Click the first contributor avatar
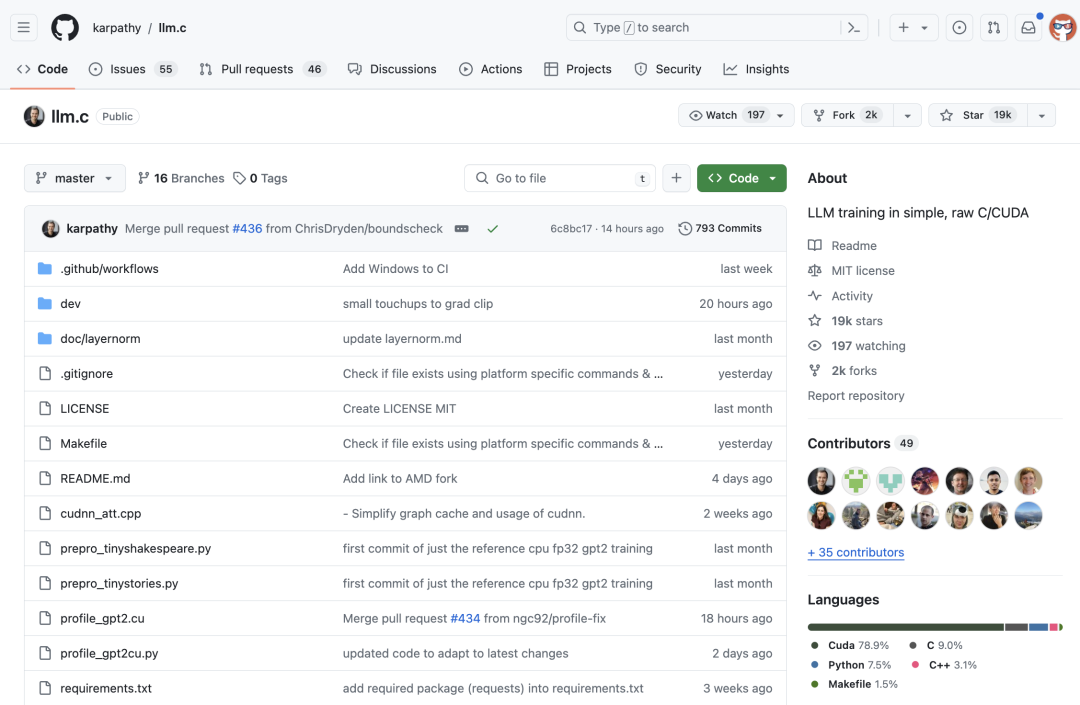Viewport: 1080px width, 705px height. [x=822, y=481]
